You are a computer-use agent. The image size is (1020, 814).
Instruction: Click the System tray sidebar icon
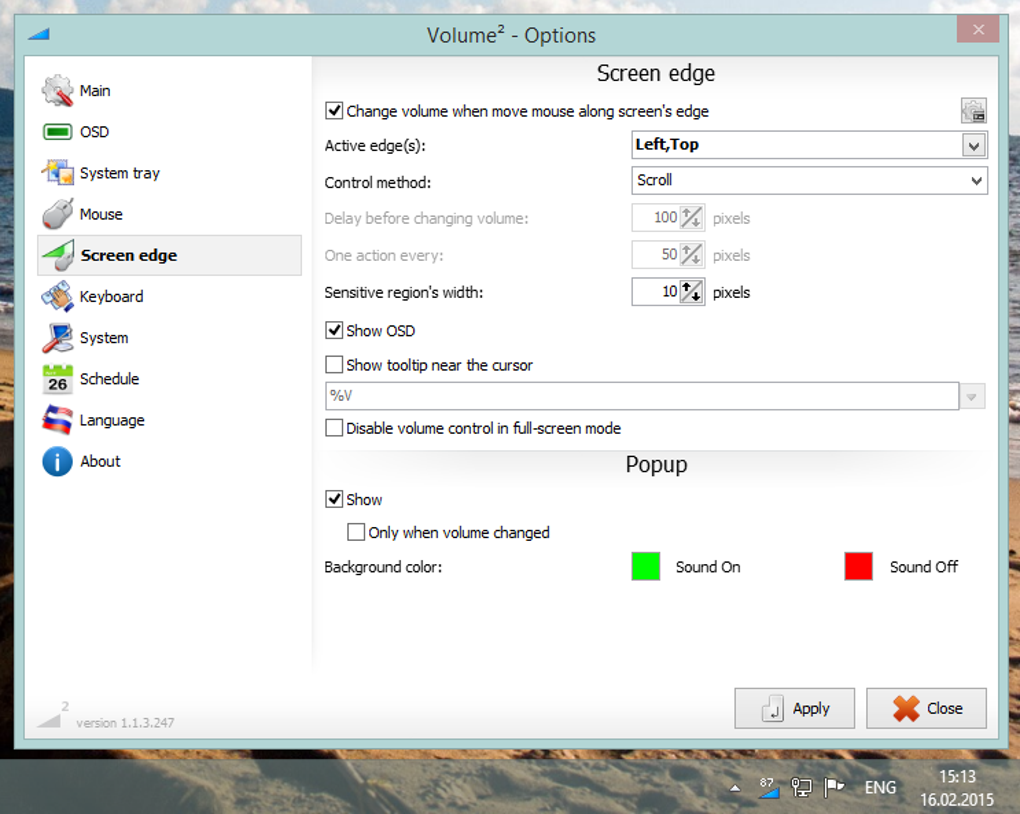click(57, 173)
